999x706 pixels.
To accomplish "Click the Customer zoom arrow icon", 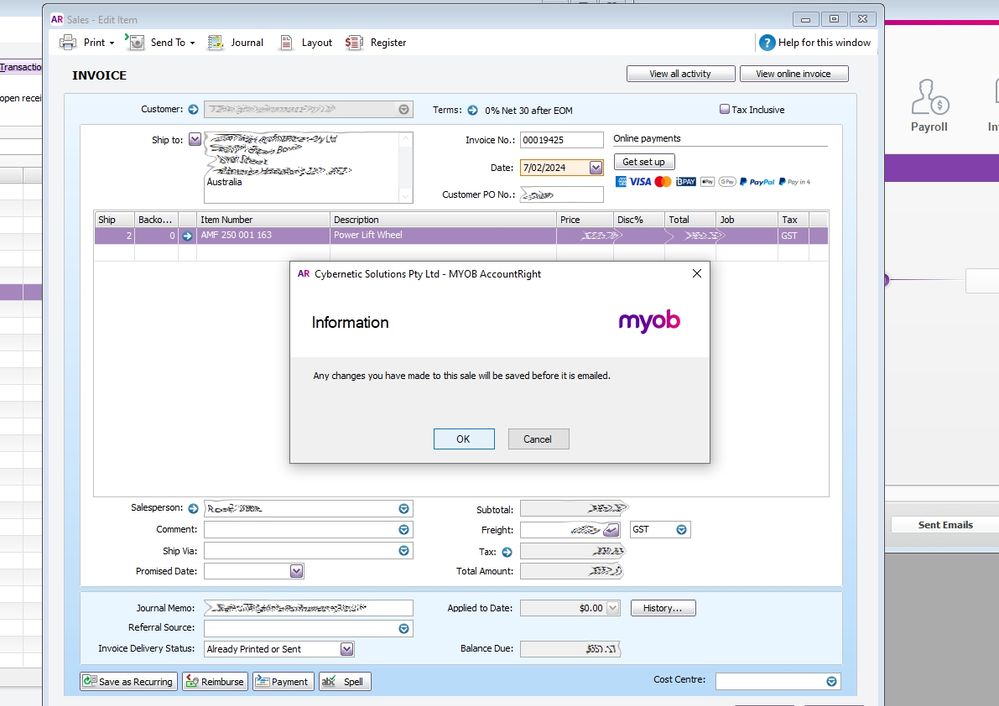I will point(194,110).
